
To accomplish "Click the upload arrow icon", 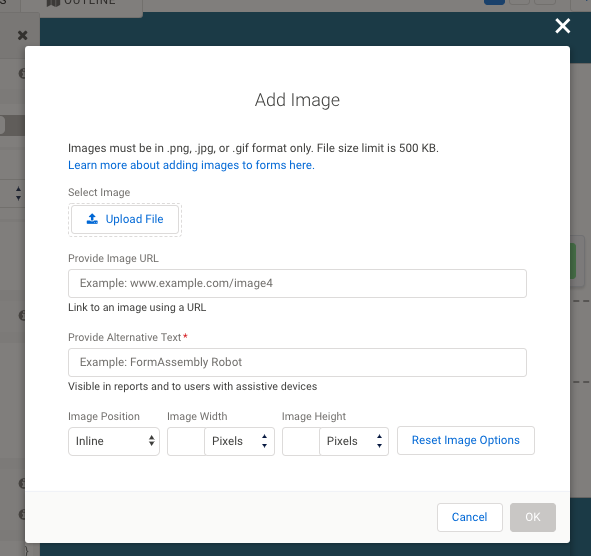I will coord(92,219).
